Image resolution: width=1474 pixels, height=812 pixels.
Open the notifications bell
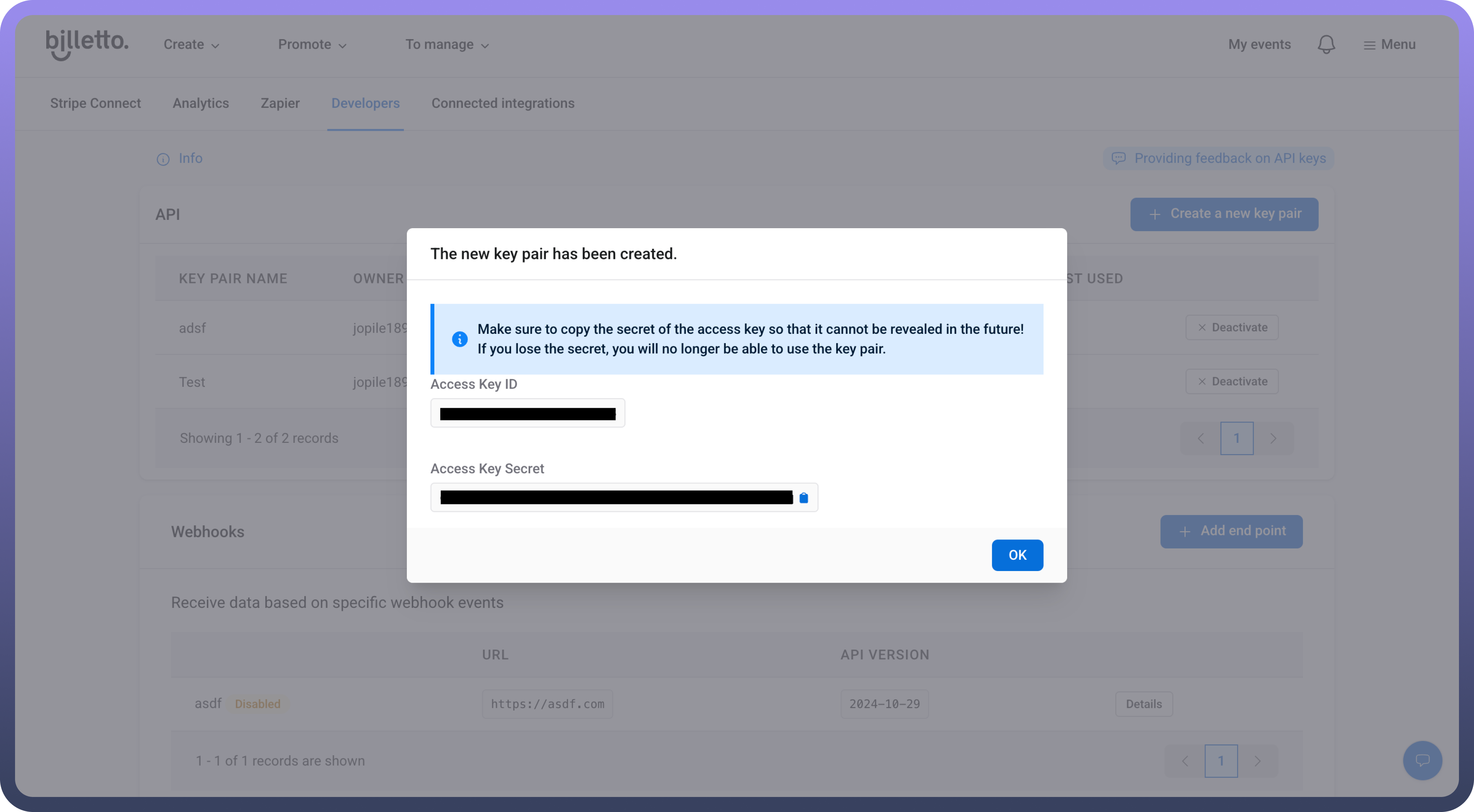pos(1326,45)
